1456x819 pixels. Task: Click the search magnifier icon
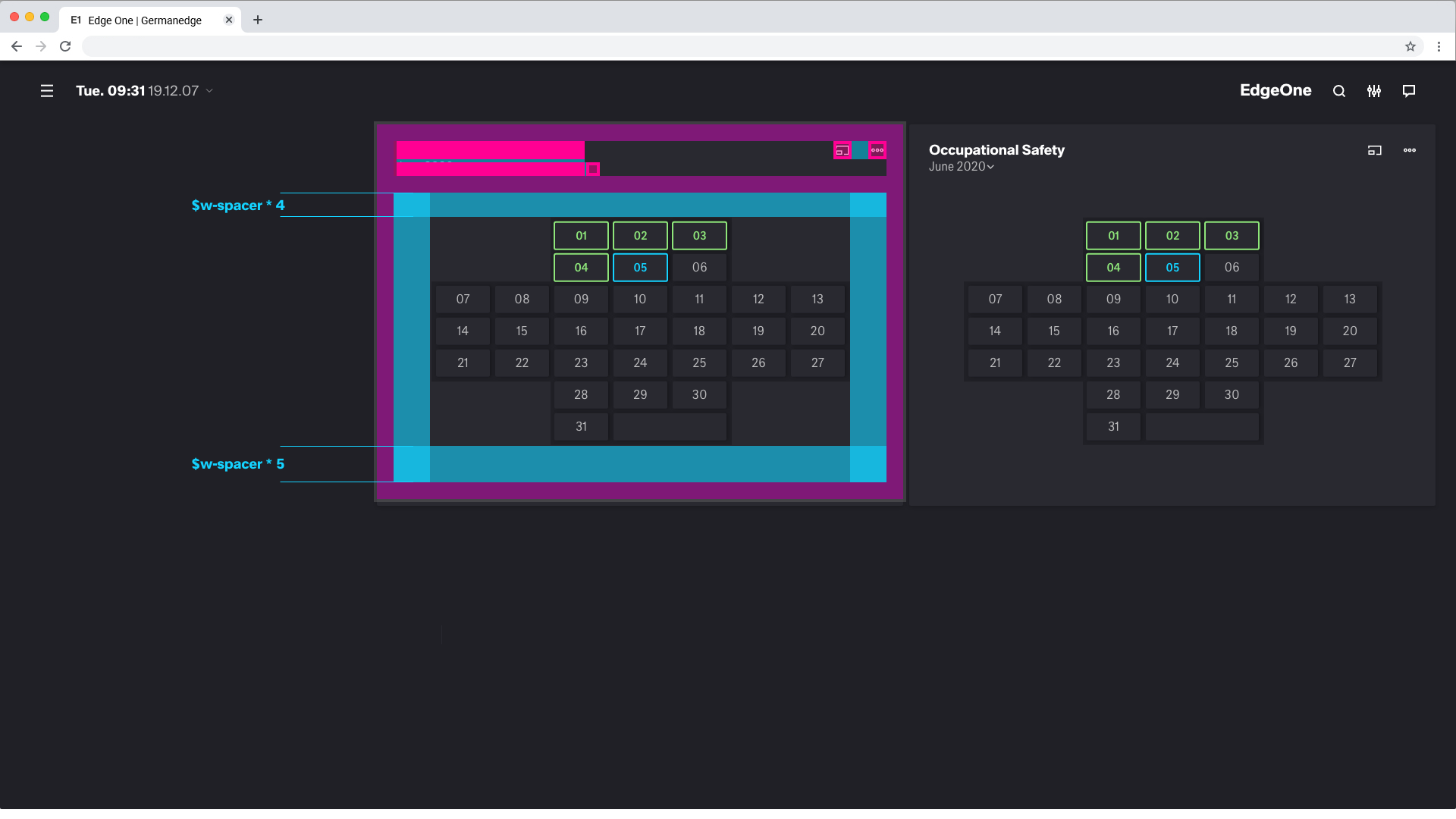click(x=1339, y=91)
